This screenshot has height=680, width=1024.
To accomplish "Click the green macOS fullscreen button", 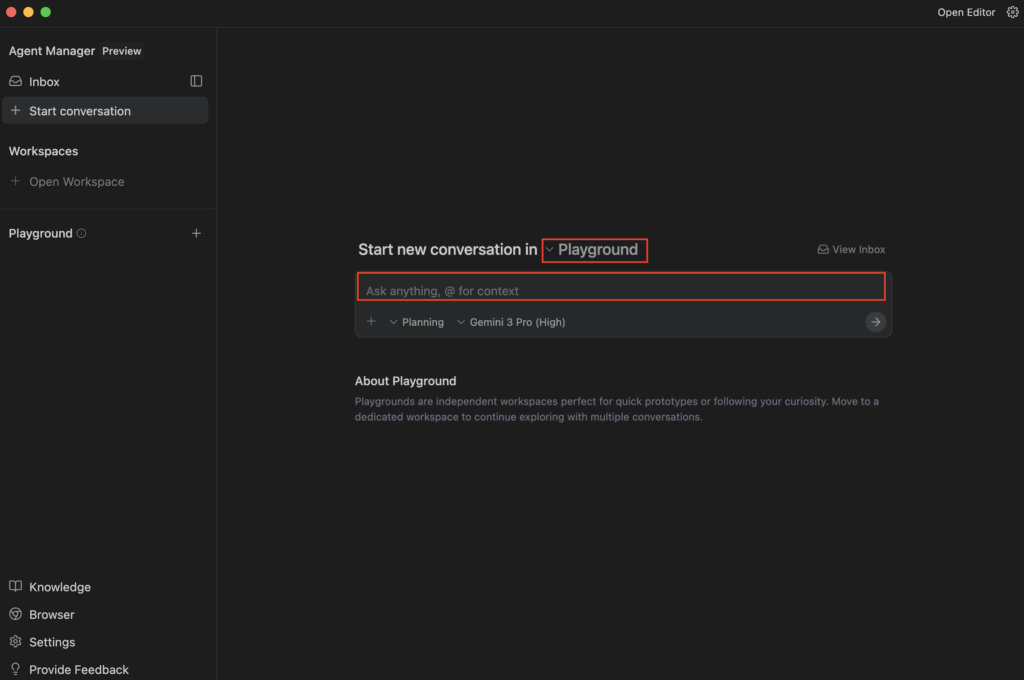I will click(46, 12).
